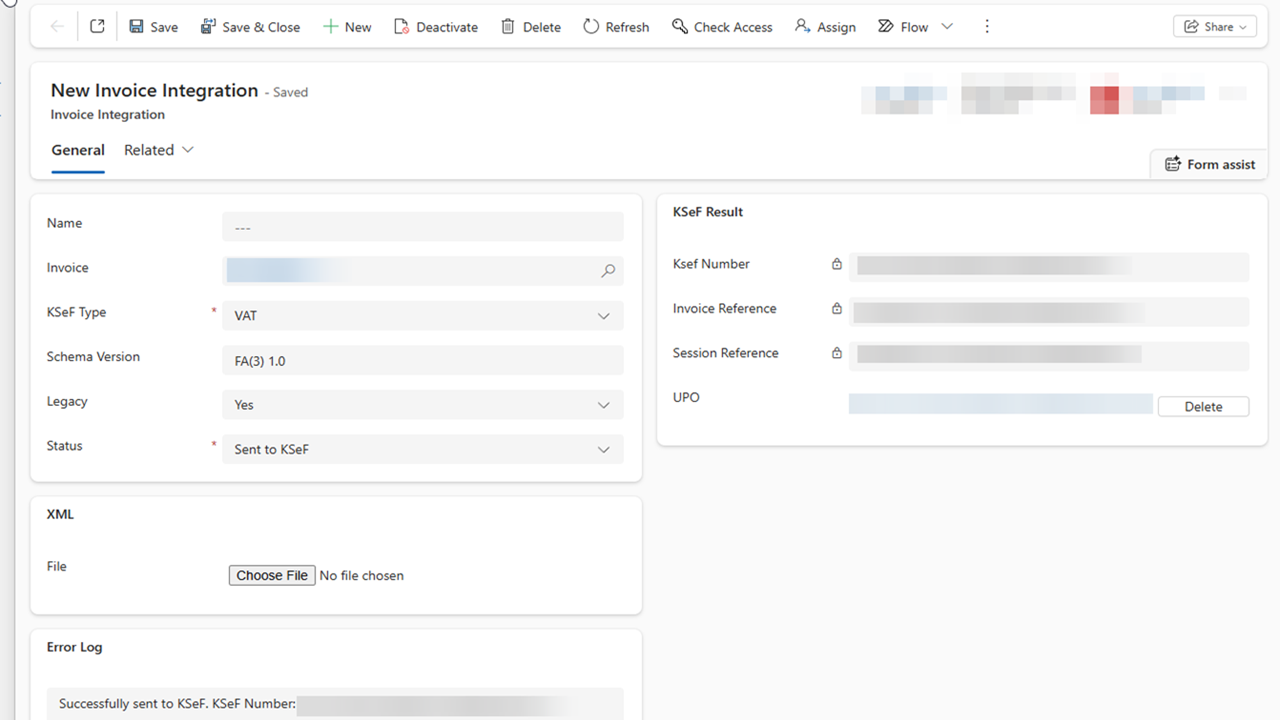Screen dimensions: 1280x720
Task: Open the Status dropdown
Action: coord(422,450)
